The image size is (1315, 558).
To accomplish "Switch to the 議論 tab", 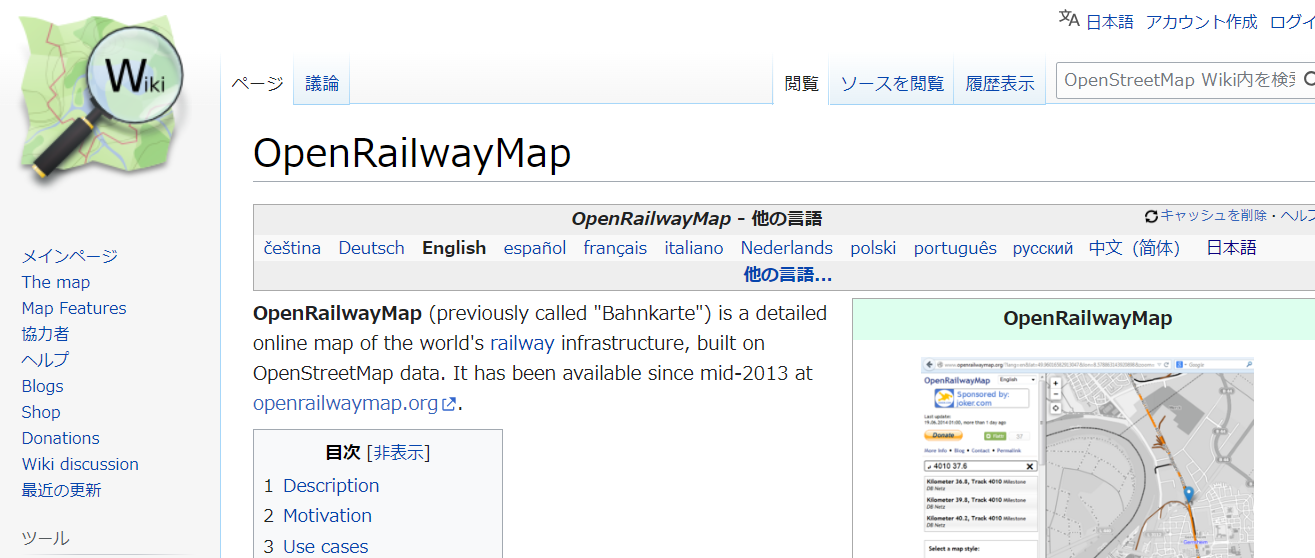I will [322, 84].
